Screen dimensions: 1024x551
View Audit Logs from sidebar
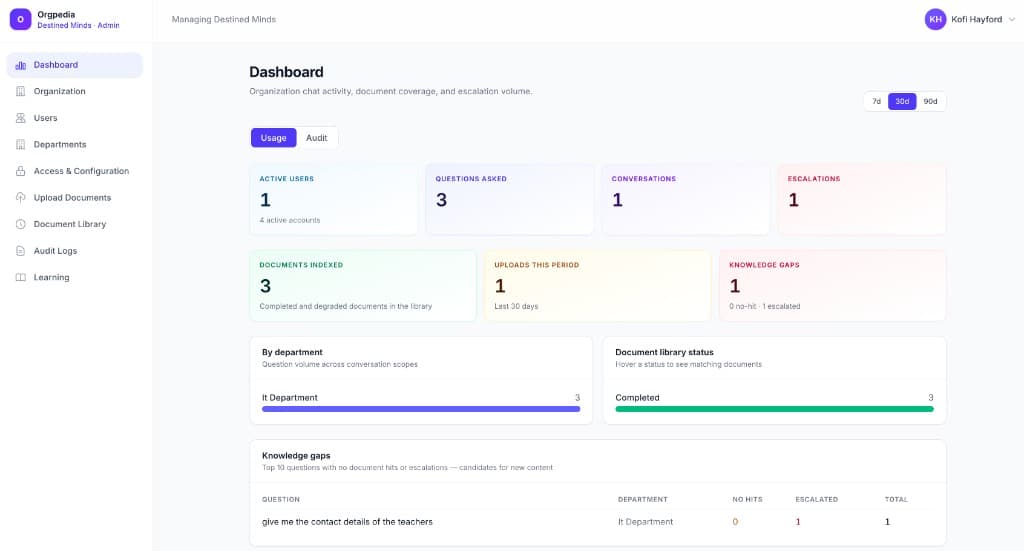click(74, 251)
